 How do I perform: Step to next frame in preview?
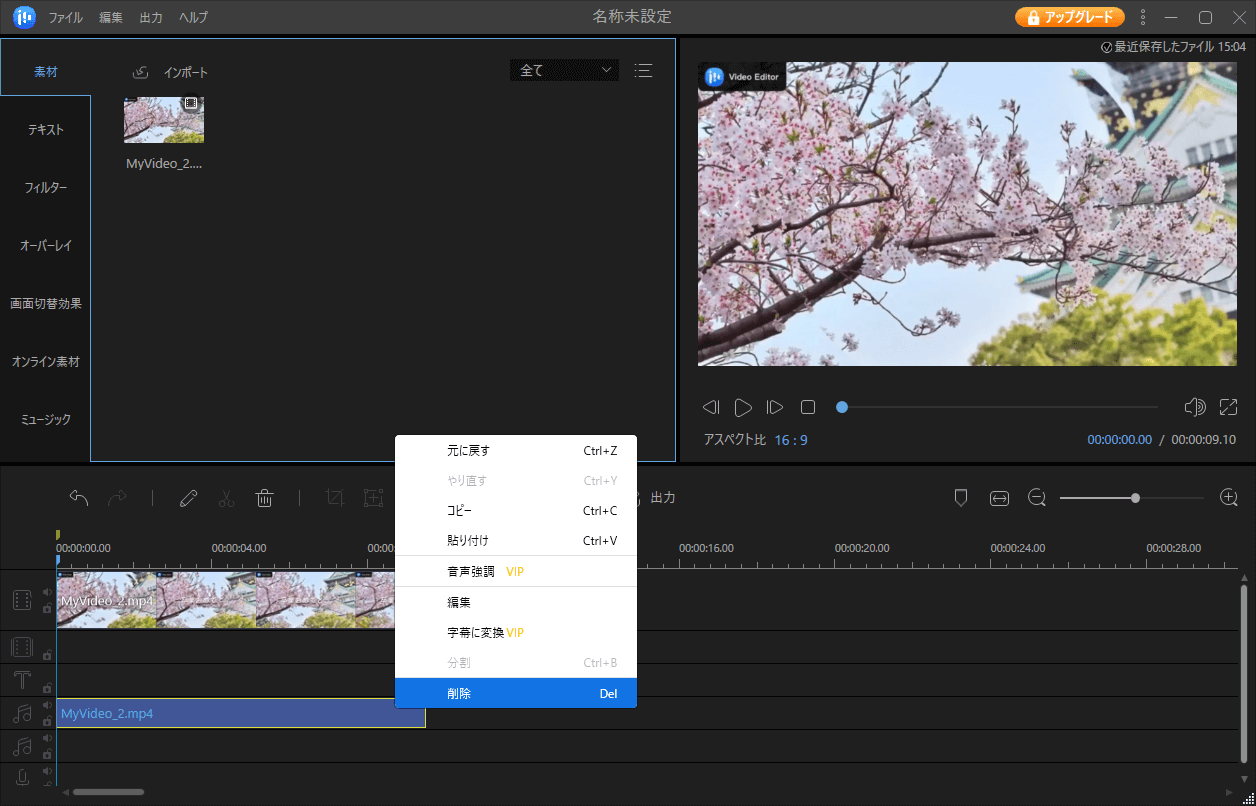click(775, 407)
